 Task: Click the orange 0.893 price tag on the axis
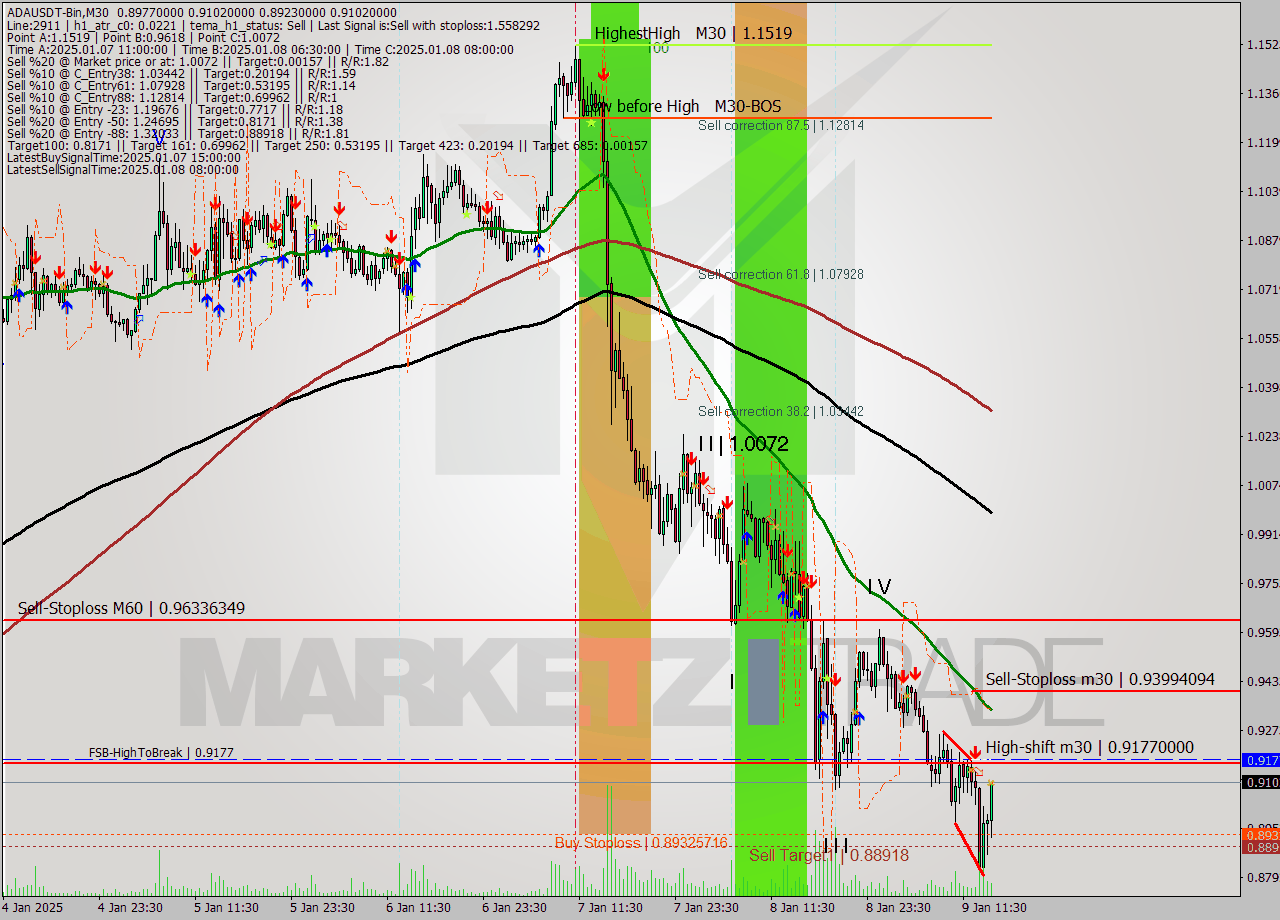(x=1260, y=834)
